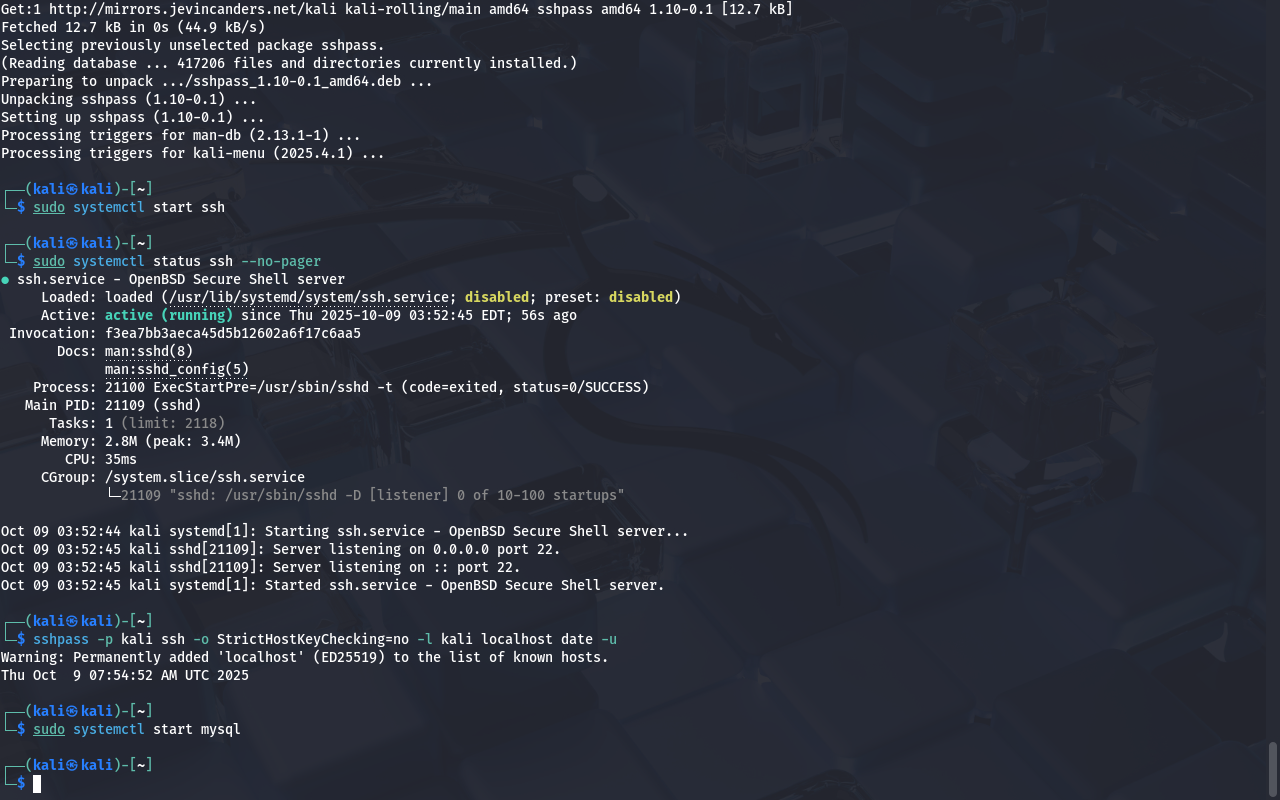
Task: Click the terminal cursor block at the last prompt
Action: pos(37,783)
